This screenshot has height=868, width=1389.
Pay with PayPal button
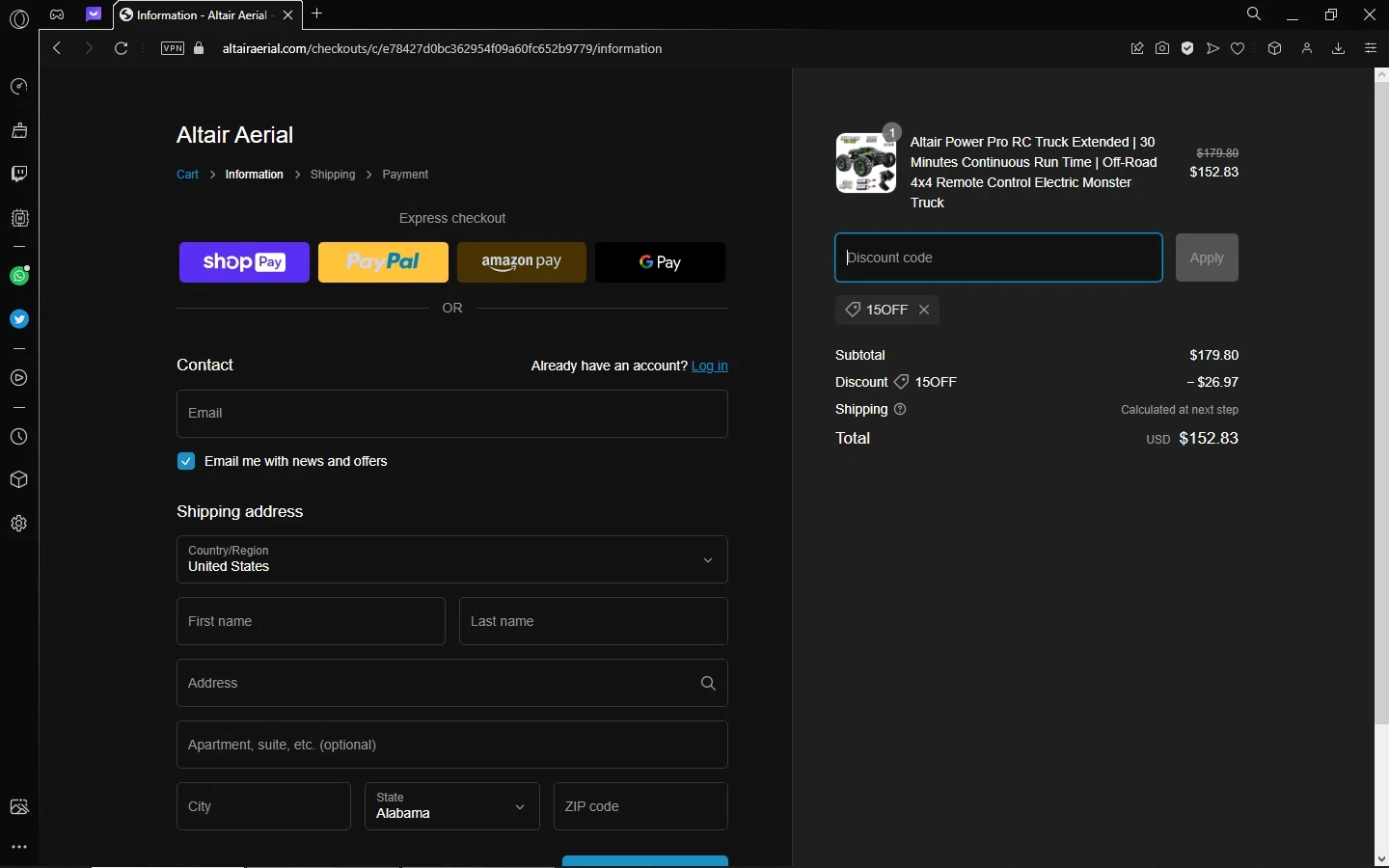click(x=383, y=262)
